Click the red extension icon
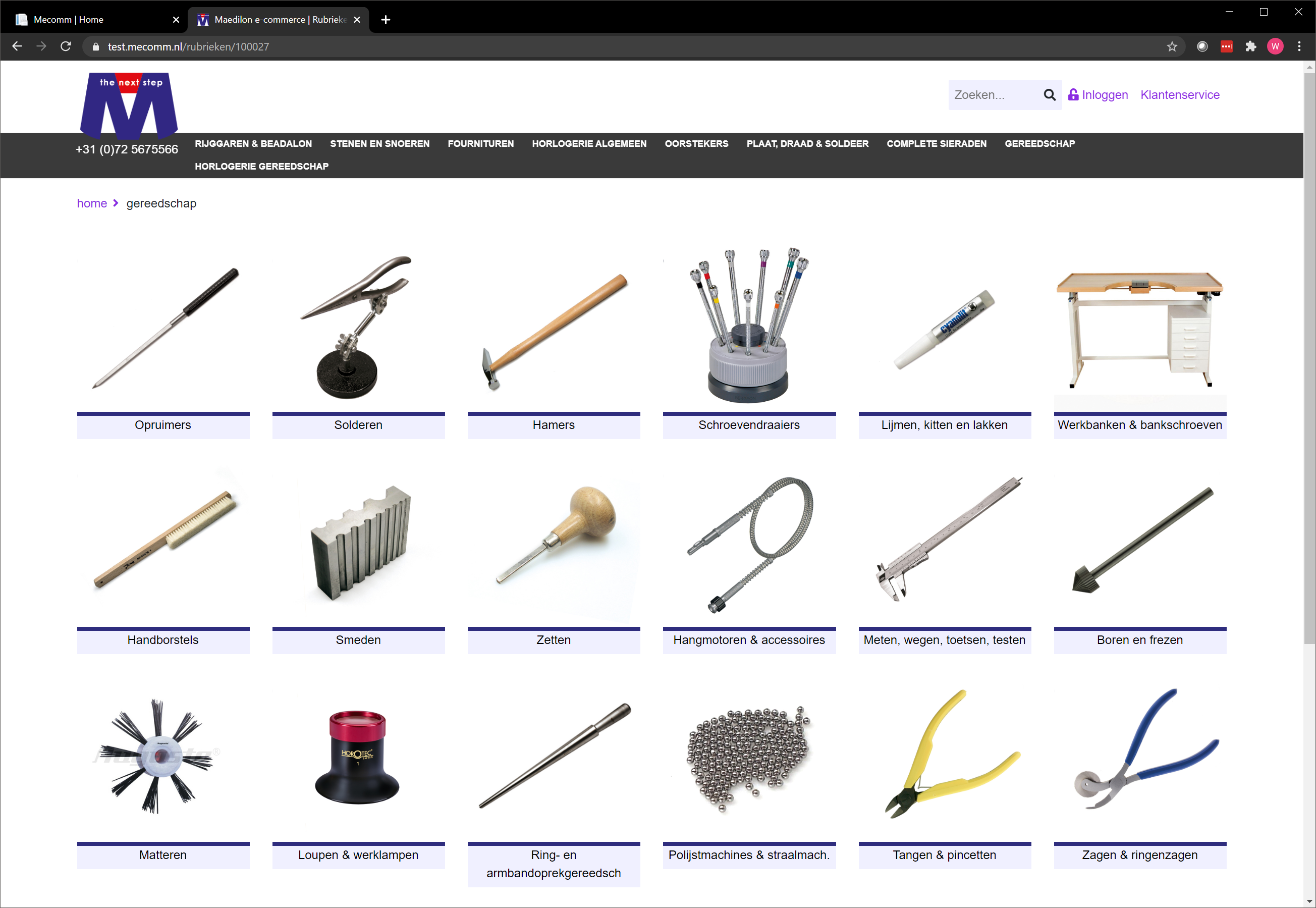 pos(1226,46)
